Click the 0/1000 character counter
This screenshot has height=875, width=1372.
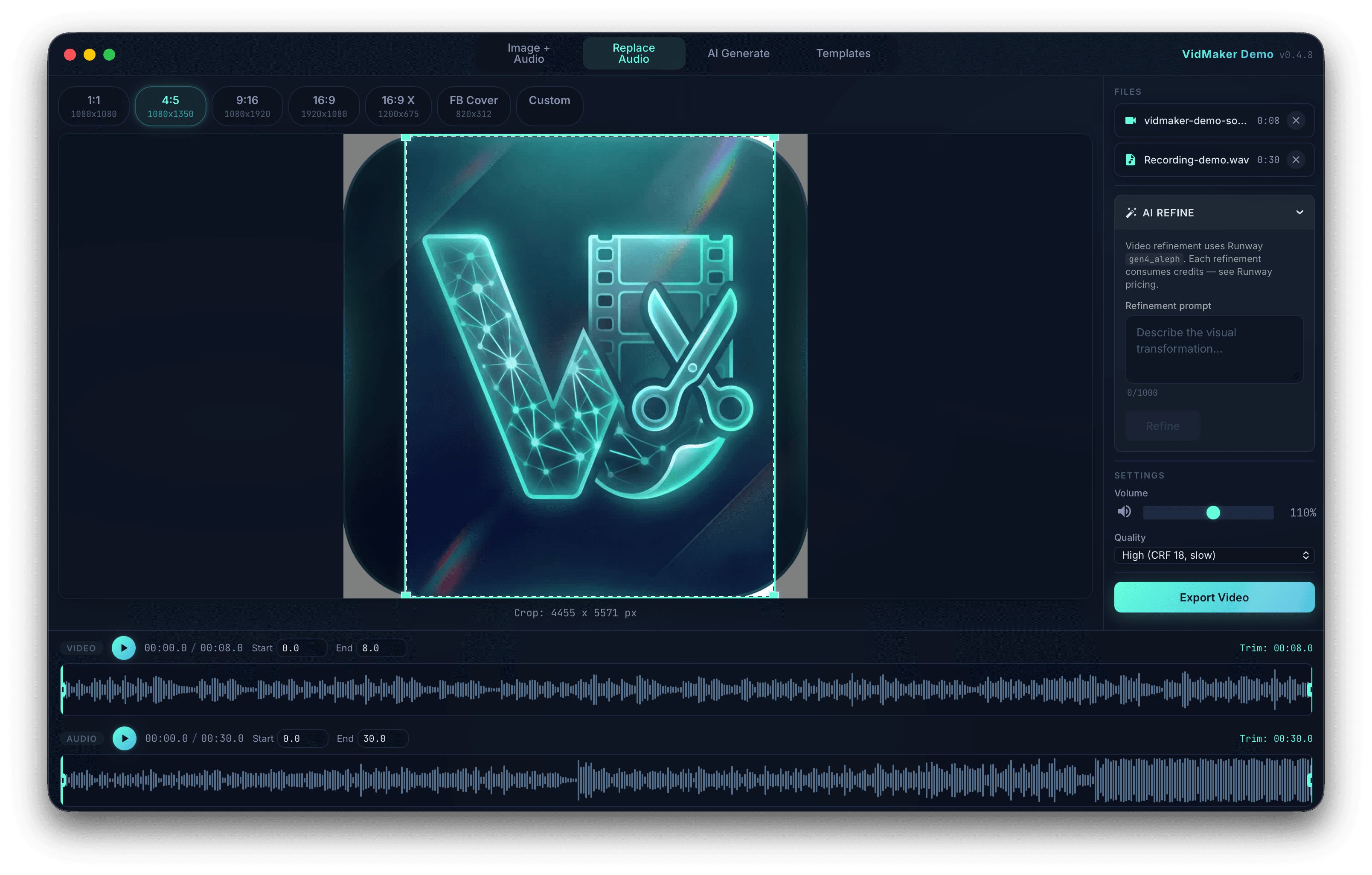(x=1142, y=393)
